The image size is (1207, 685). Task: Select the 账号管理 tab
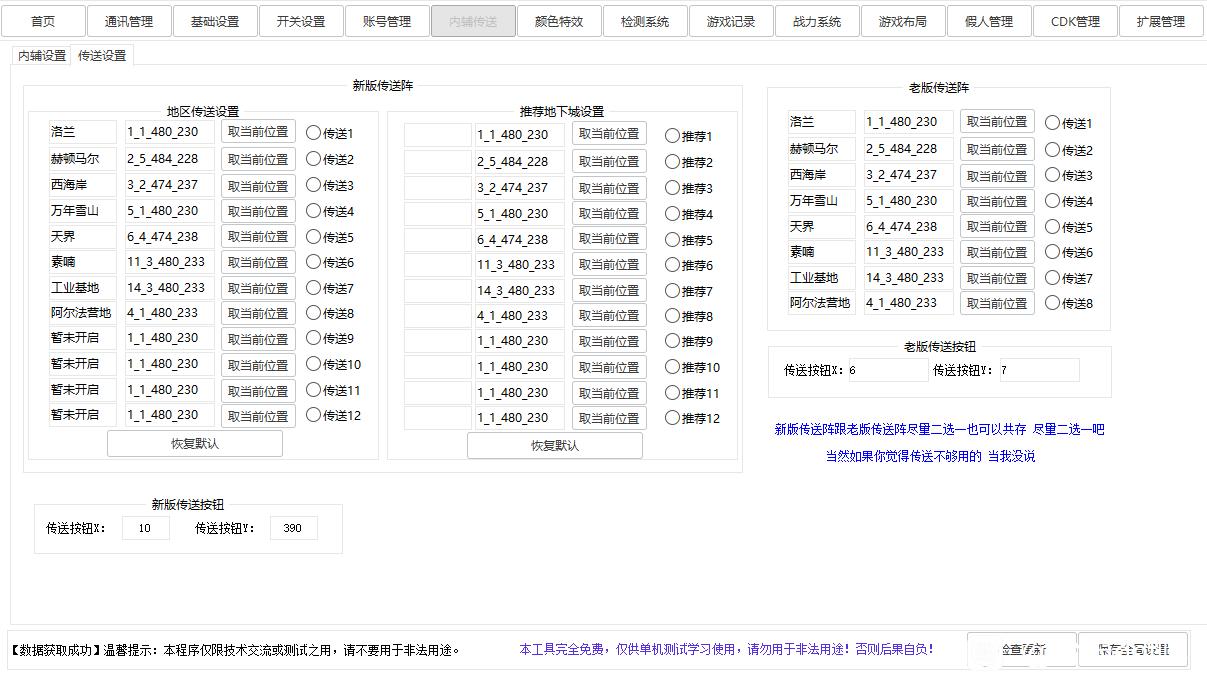tap(387, 21)
